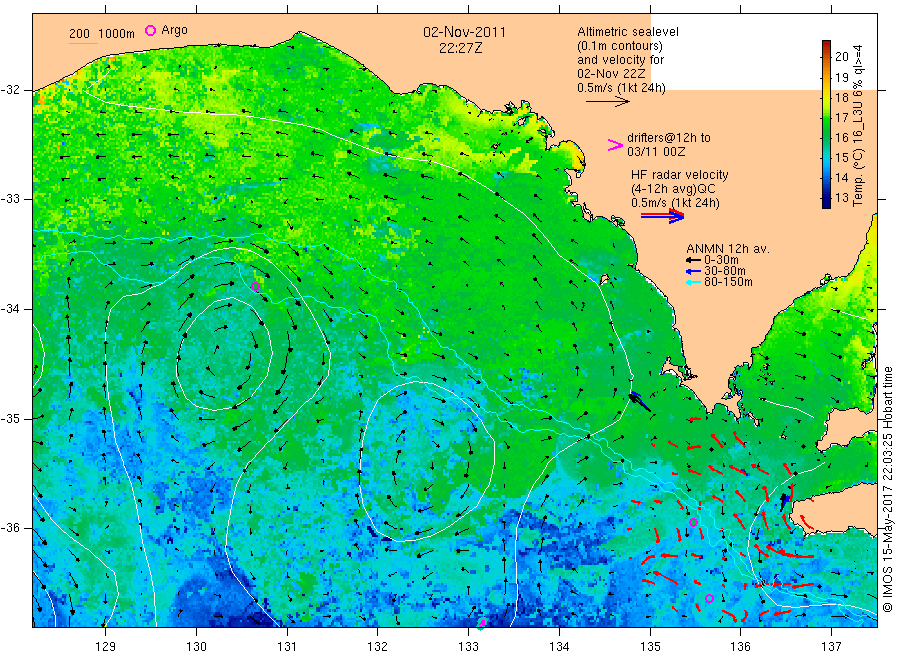The image size is (900, 660).
Task: Click the 'Altimetric sealevel' legend text
Action: tap(628, 32)
